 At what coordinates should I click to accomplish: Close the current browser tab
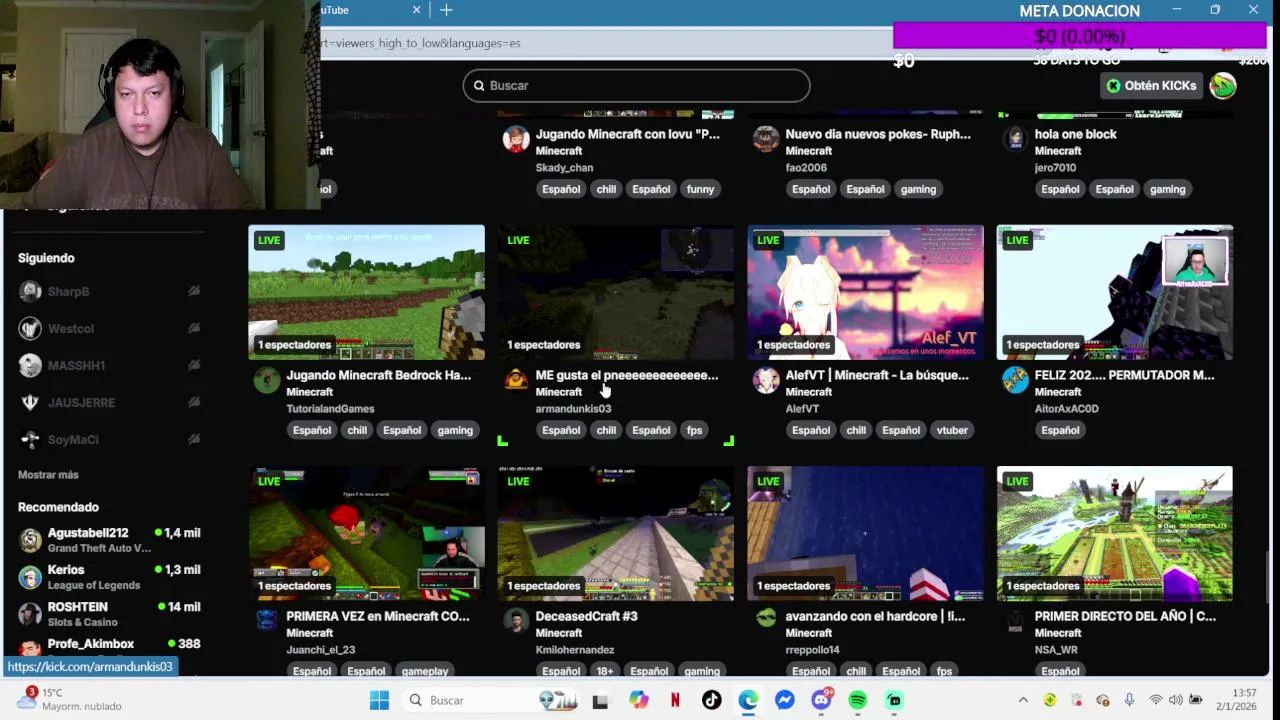point(417,10)
